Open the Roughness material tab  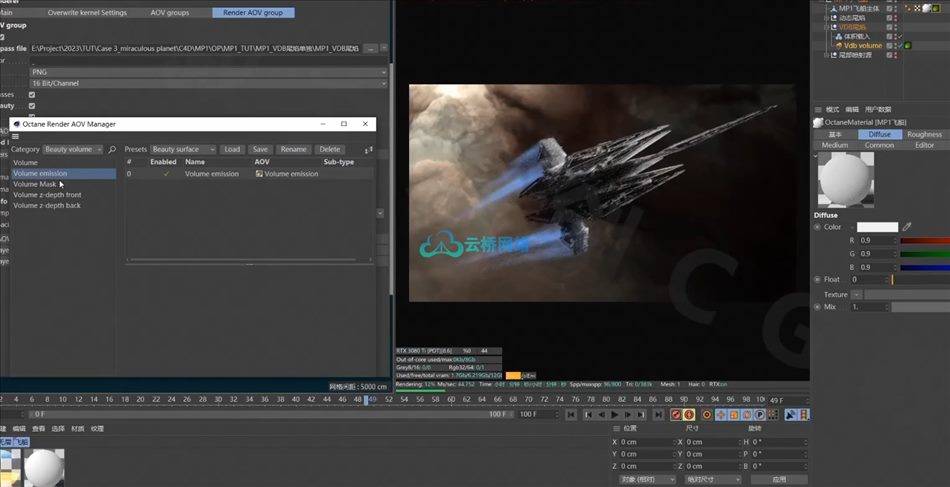925,134
